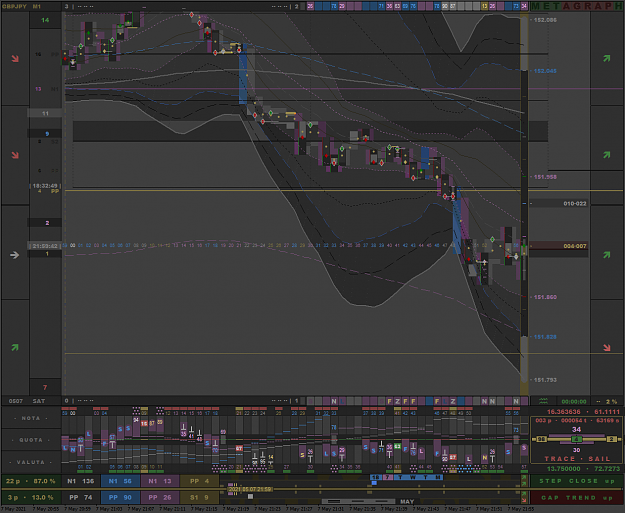The image size is (625, 513).
Task: Click the 152.086 price label
Action: (545, 20)
